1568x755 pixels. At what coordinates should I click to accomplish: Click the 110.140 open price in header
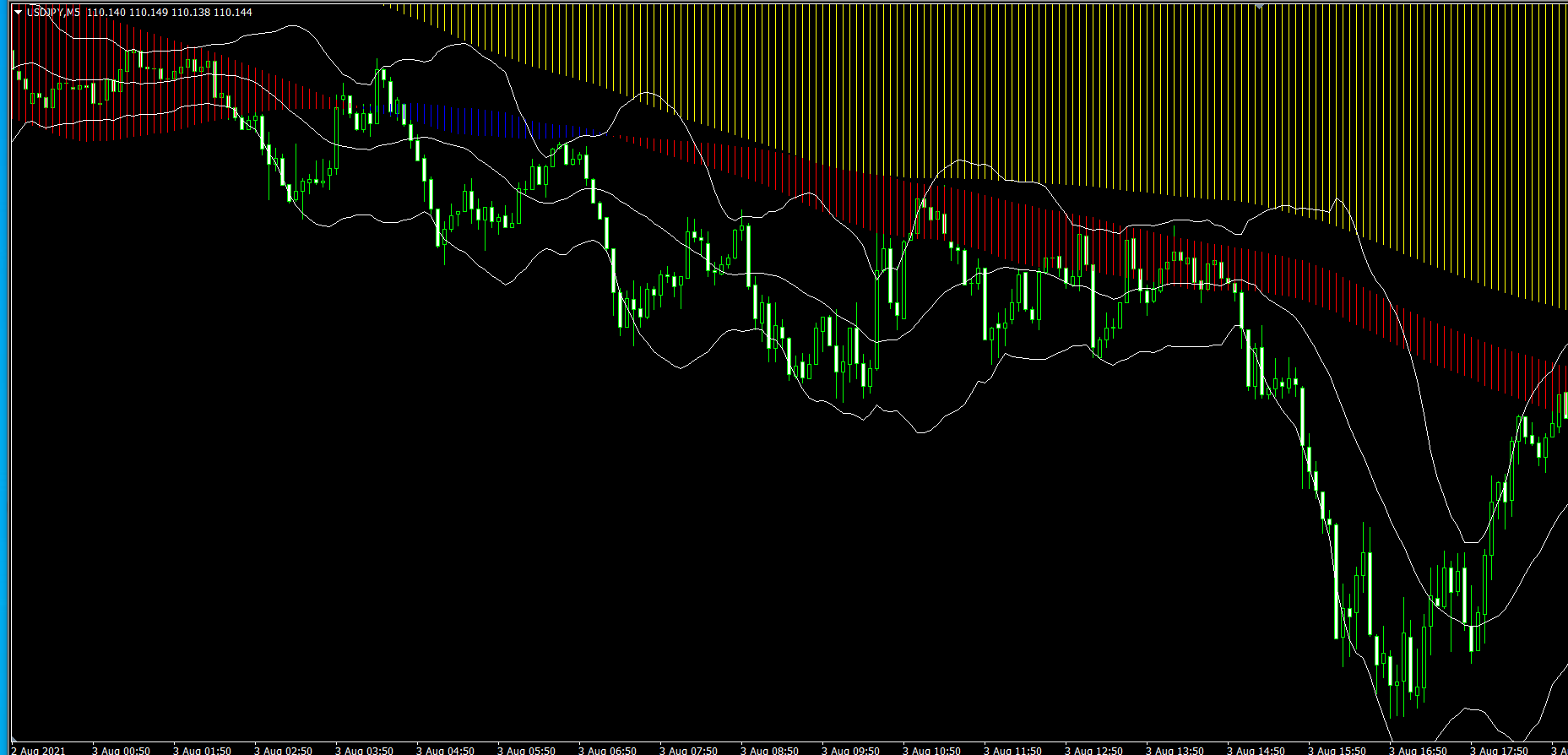click(x=106, y=13)
